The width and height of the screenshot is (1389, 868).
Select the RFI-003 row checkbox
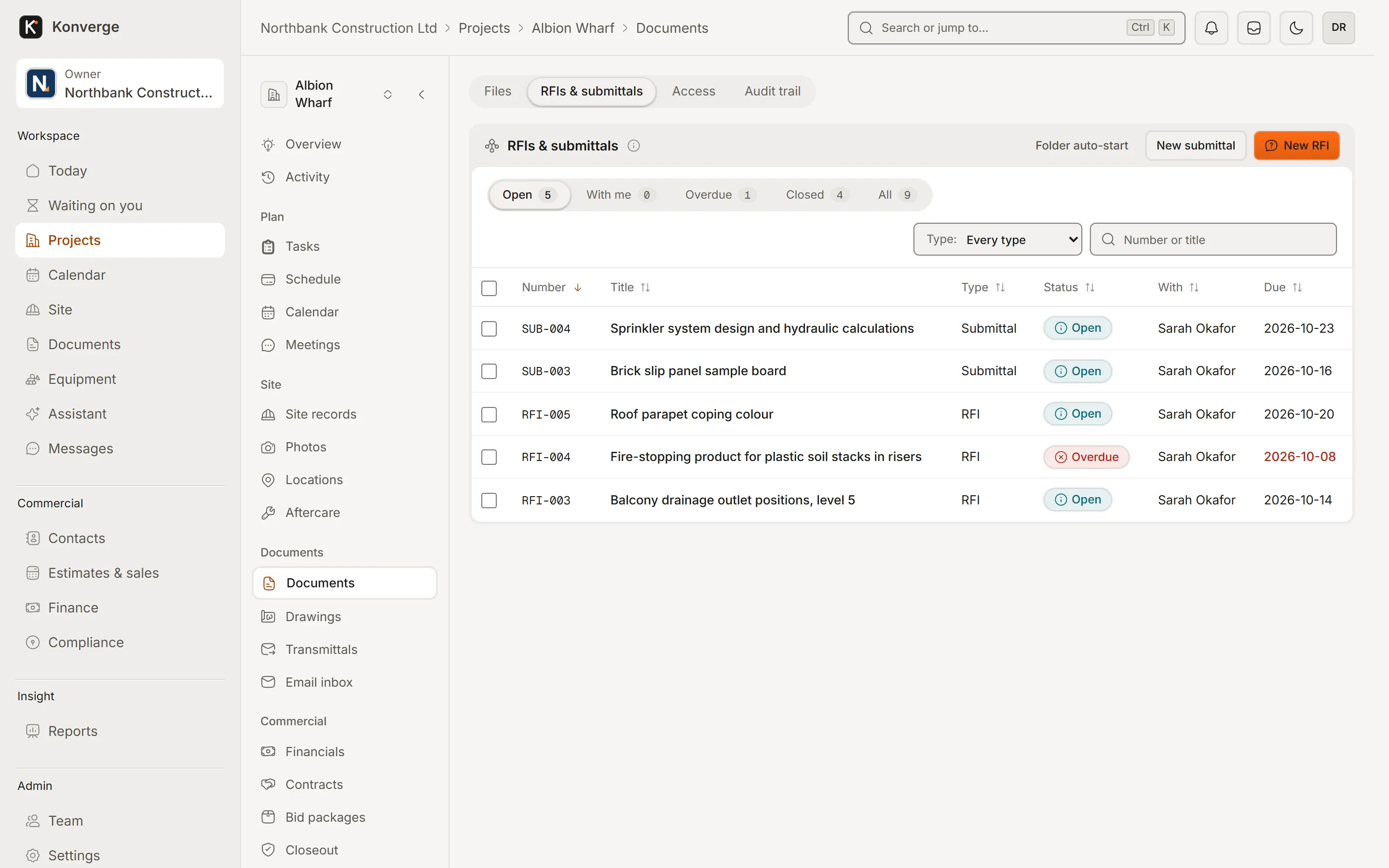point(489,501)
